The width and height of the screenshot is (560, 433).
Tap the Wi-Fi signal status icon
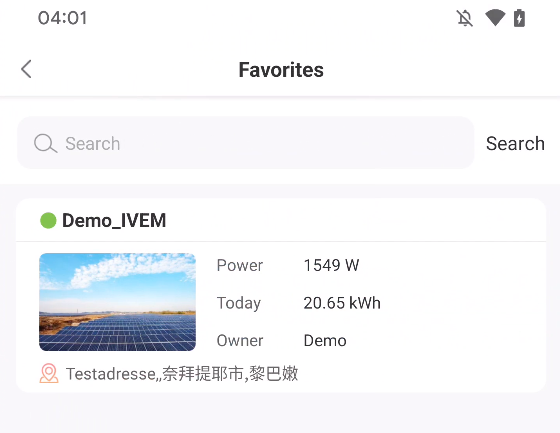tap(495, 18)
